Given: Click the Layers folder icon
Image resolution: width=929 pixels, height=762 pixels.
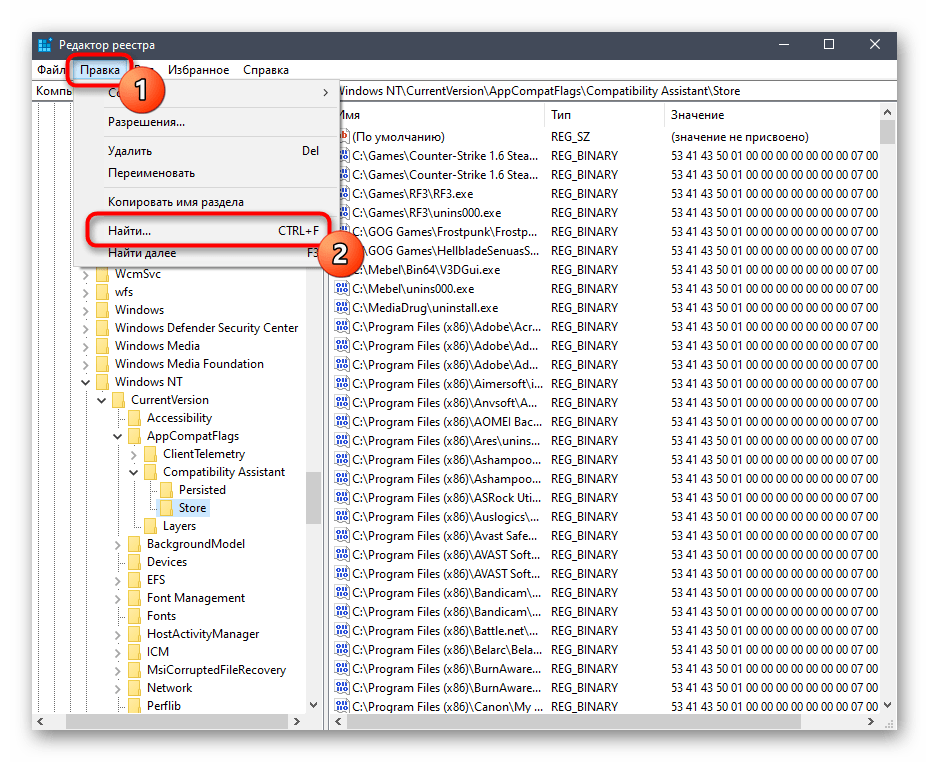Looking at the screenshot, I should tap(151, 526).
